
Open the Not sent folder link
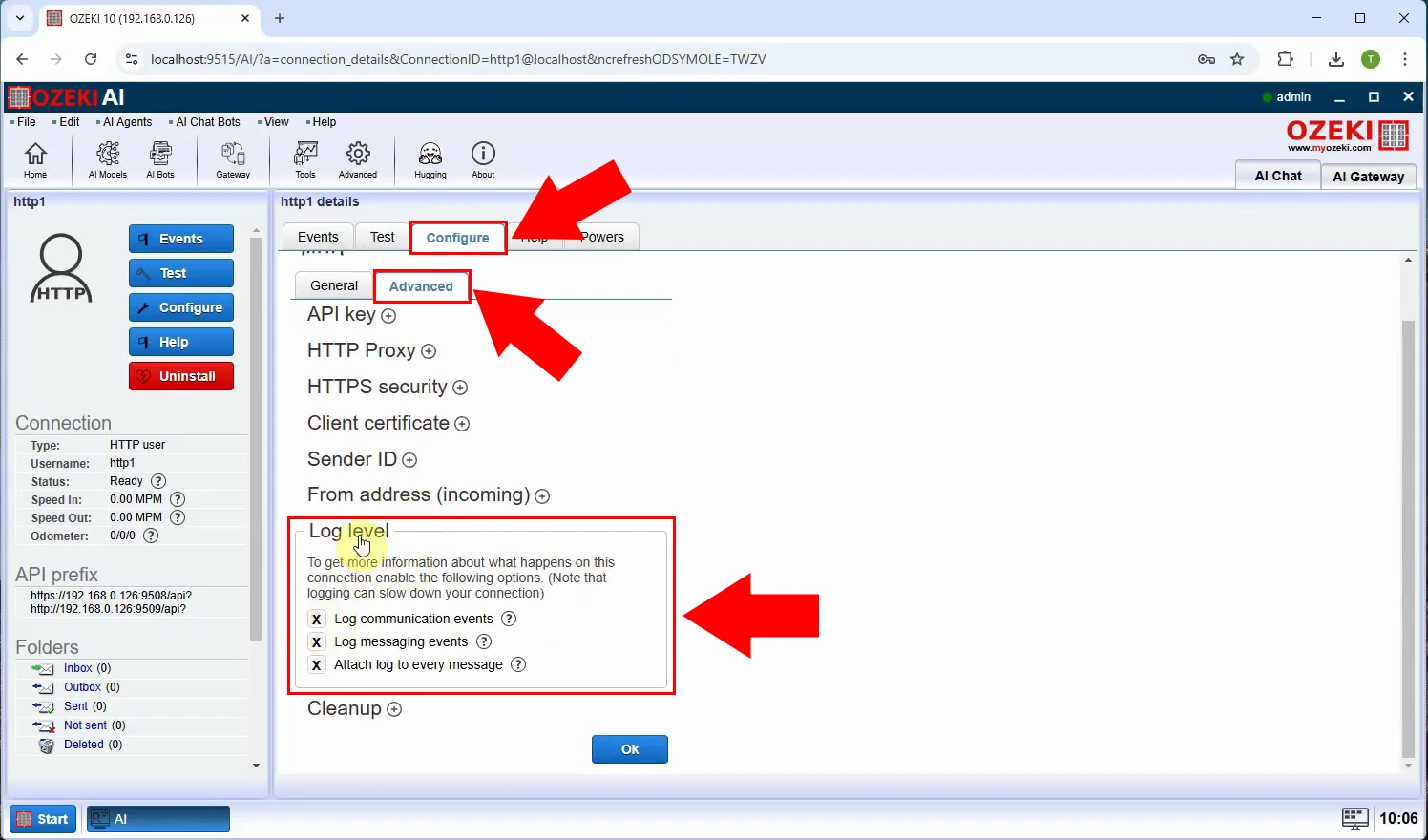point(86,725)
